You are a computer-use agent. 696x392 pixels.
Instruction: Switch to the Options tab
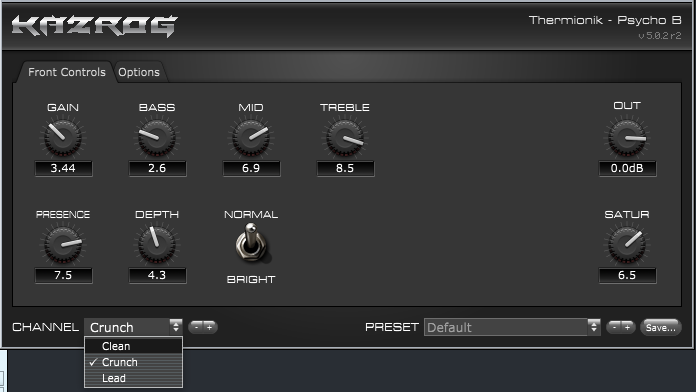tap(138, 72)
